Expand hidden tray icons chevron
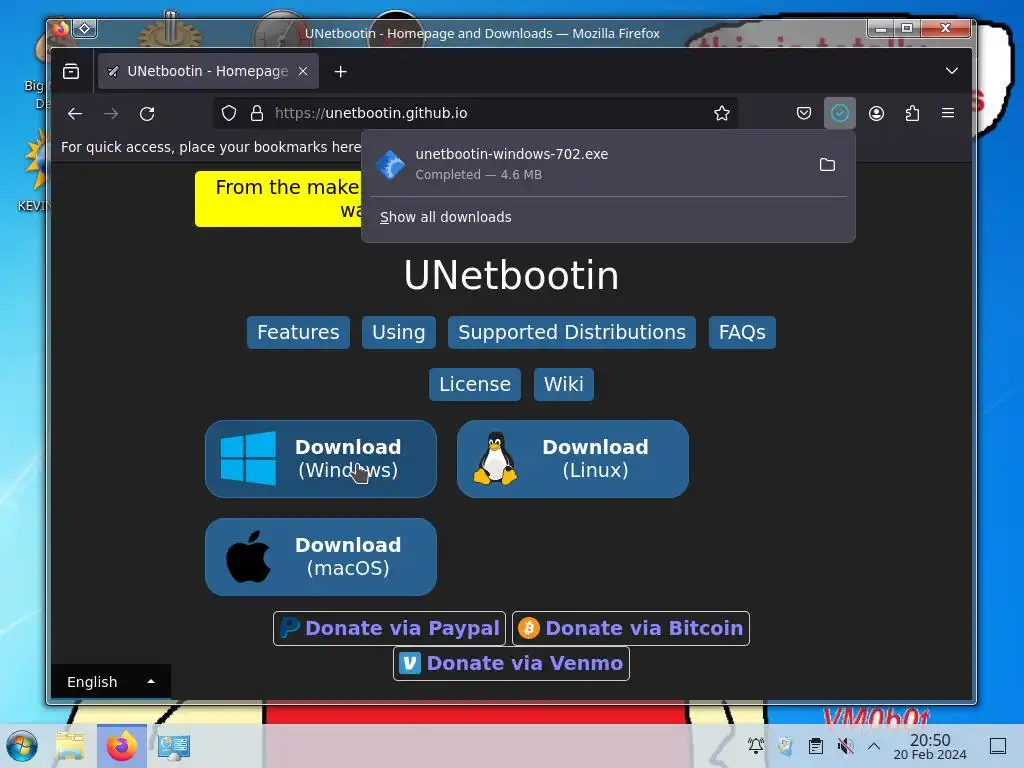This screenshot has width=1024, height=768. pos(874,746)
